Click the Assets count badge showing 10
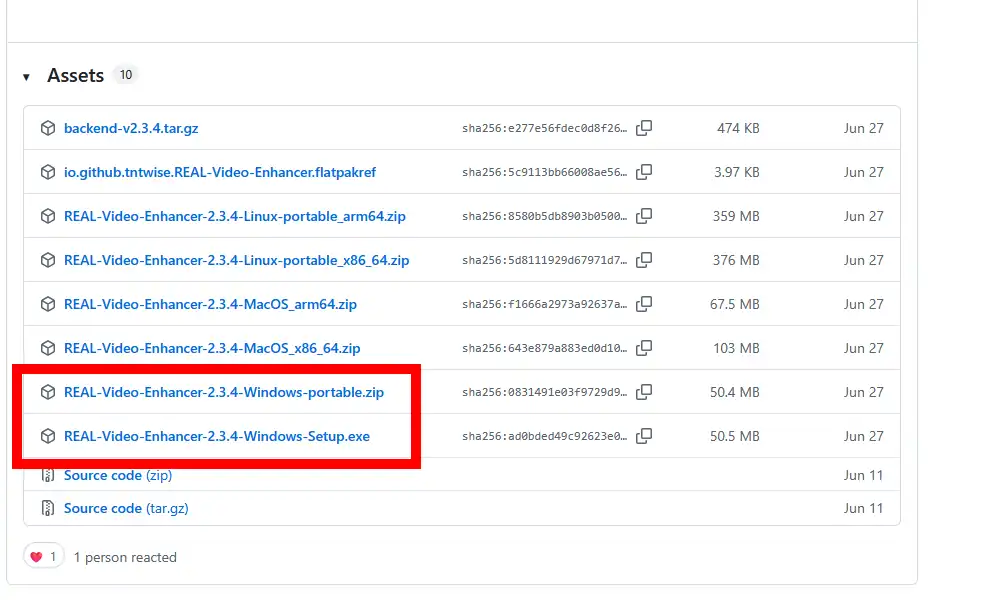Screen dimensions: 1000x600 (x=126, y=75)
